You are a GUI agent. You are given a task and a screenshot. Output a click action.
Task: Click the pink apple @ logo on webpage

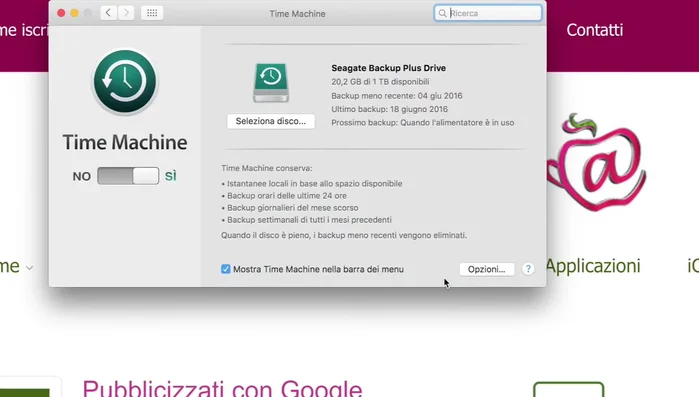(596, 163)
